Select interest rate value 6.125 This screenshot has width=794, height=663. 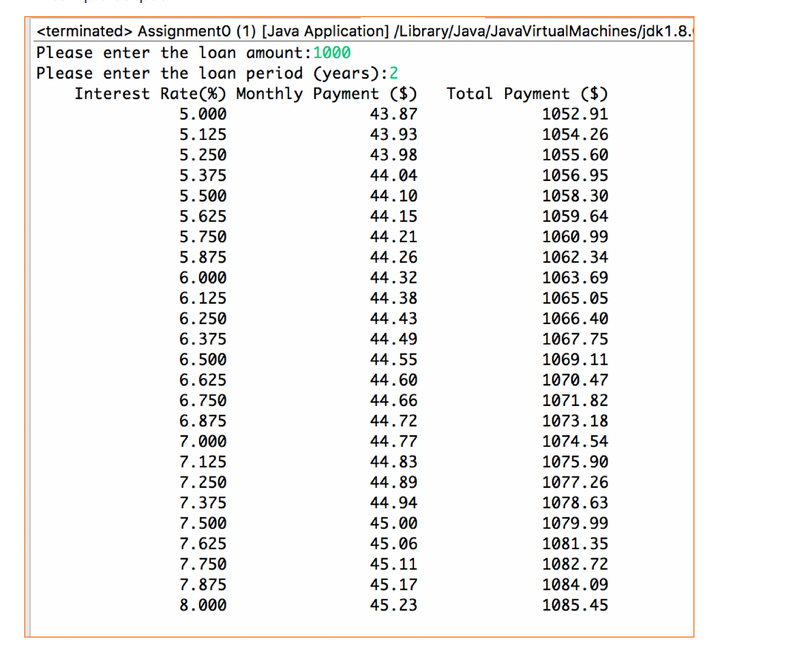203,298
